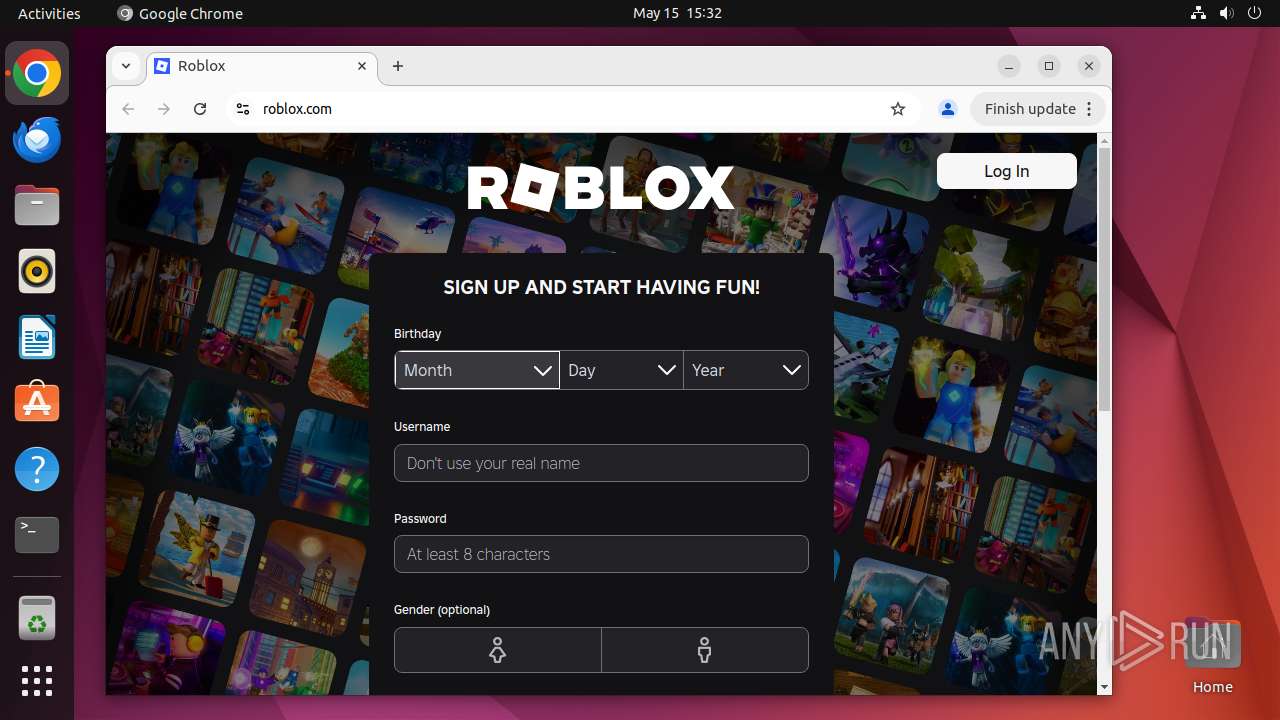Screen dimensions: 1280x720
Task: Open the Chrome profile icon
Action: (x=948, y=109)
